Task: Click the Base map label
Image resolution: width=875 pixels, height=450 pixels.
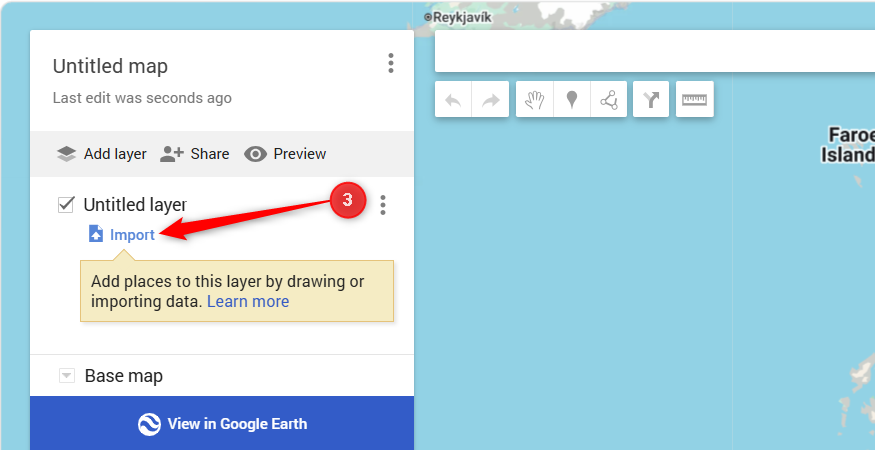Action: tap(123, 376)
